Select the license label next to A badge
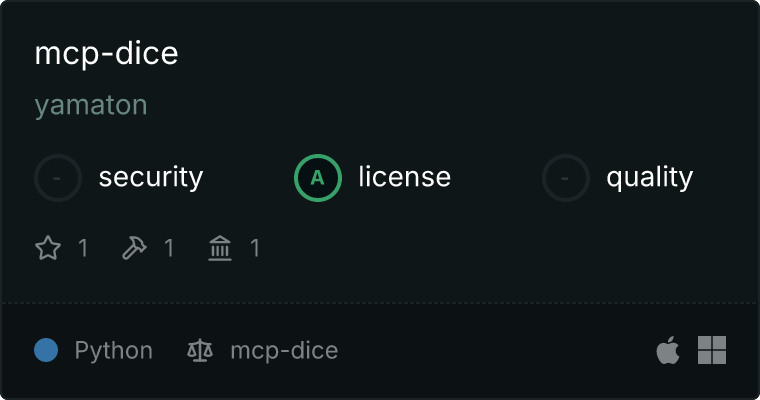Screen dimensions: 760x400 (404, 176)
